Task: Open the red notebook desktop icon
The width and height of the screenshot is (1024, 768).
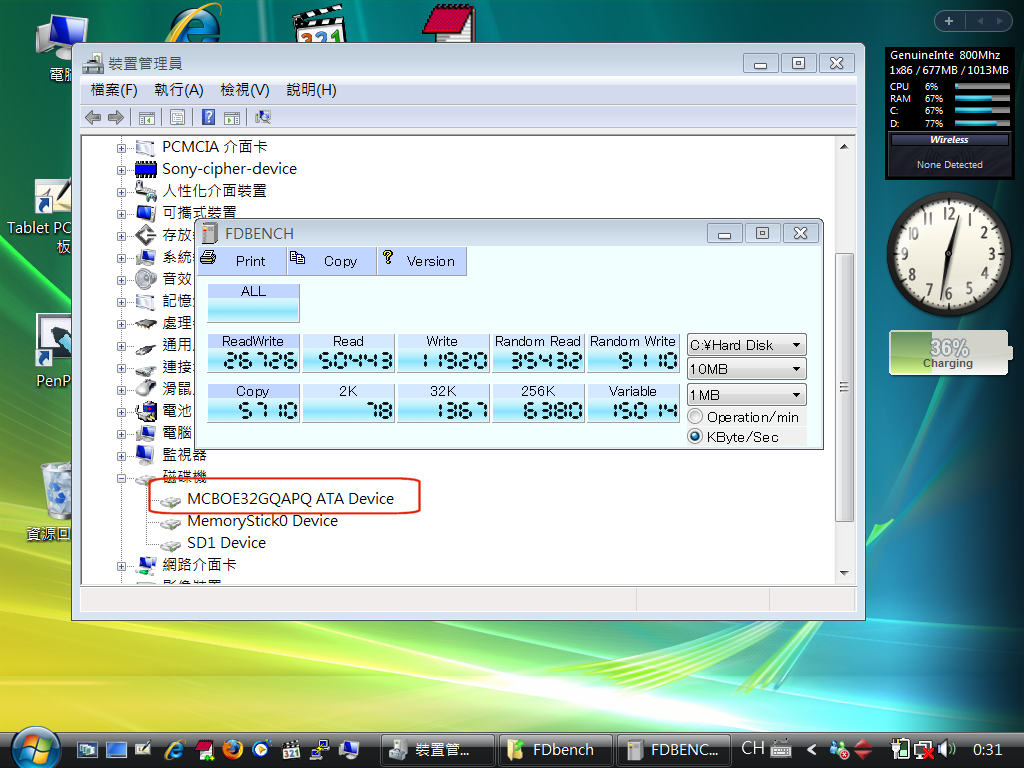Action: [449, 23]
